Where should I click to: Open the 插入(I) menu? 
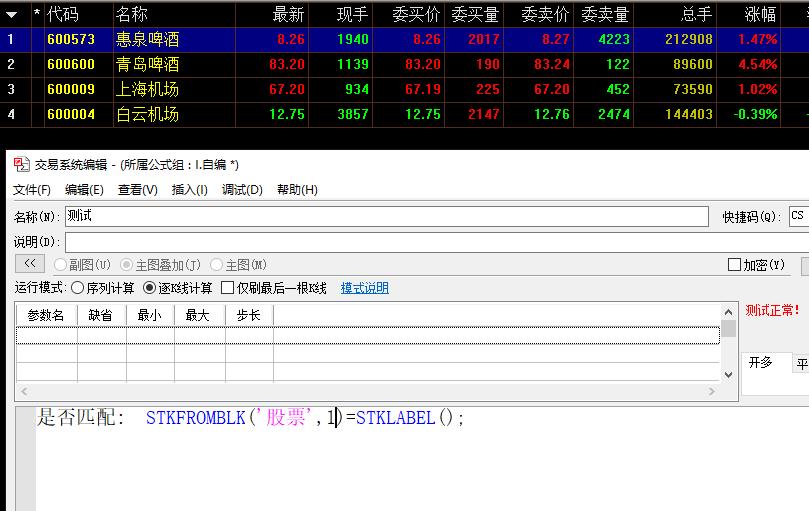[189, 190]
